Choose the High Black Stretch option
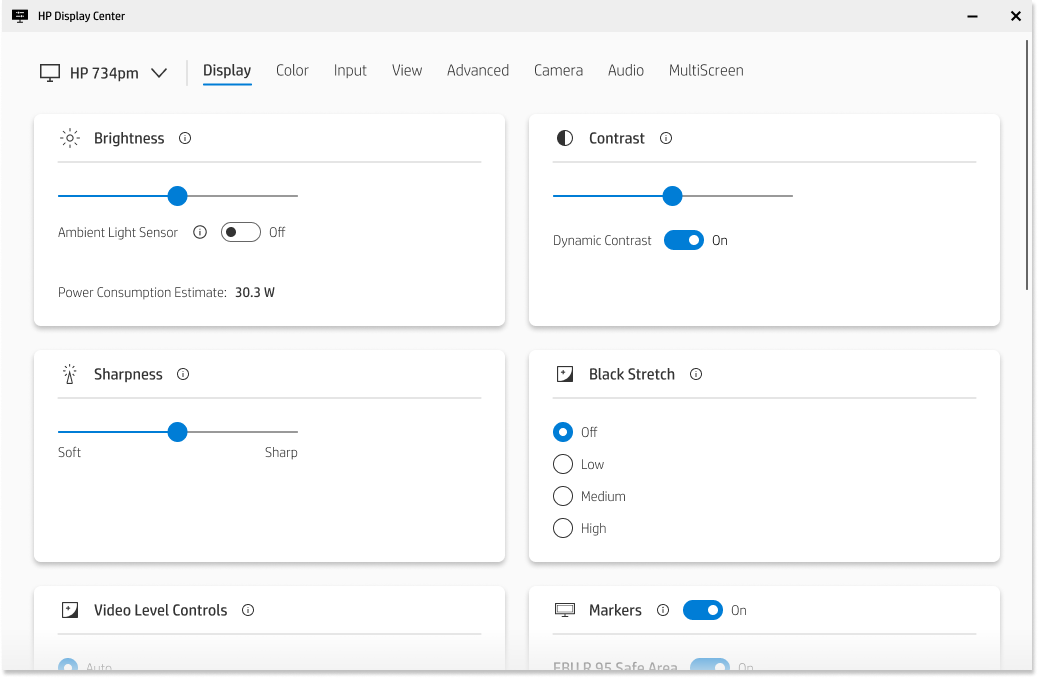This screenshot has height=678, width=1038. pos(563,529)
